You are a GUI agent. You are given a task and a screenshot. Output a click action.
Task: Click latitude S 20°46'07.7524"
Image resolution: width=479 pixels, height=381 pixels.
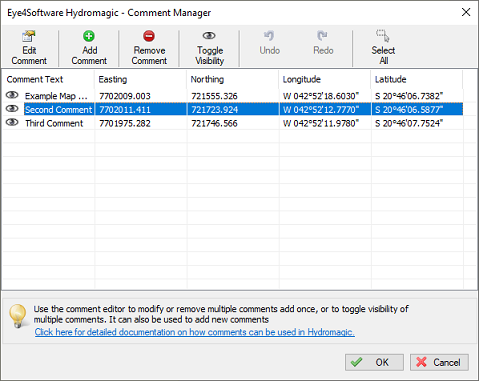pos(409,123)
